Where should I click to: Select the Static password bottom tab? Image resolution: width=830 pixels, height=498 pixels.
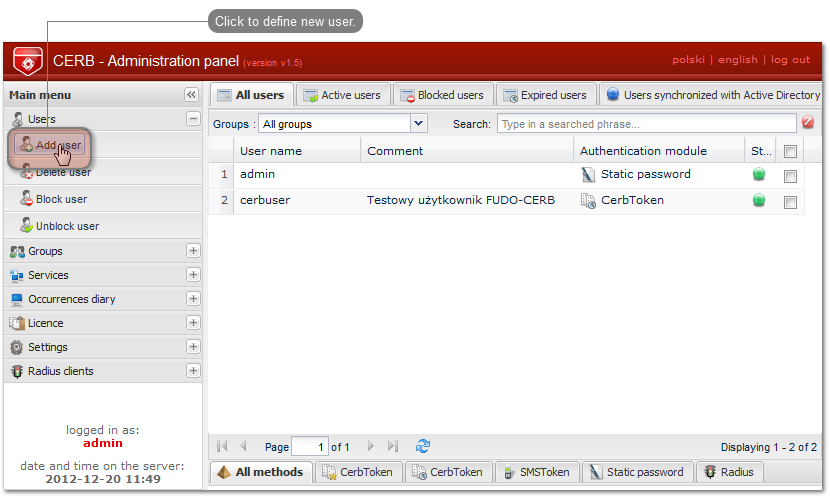coord(637,472)
